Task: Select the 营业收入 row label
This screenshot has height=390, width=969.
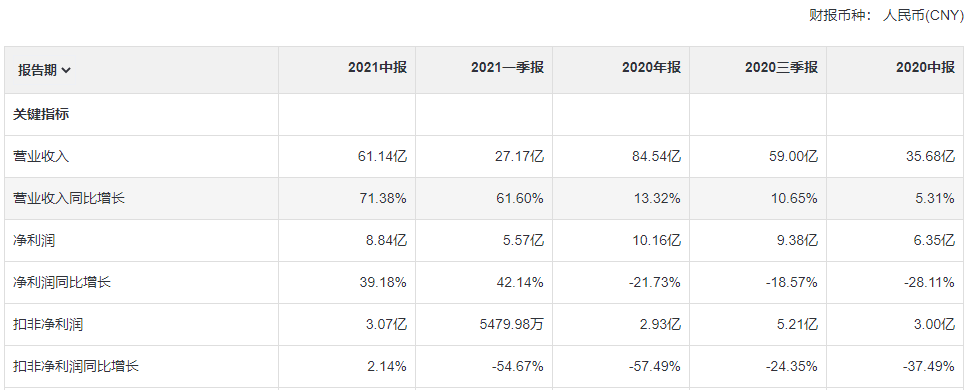Action: click(41, 156)
